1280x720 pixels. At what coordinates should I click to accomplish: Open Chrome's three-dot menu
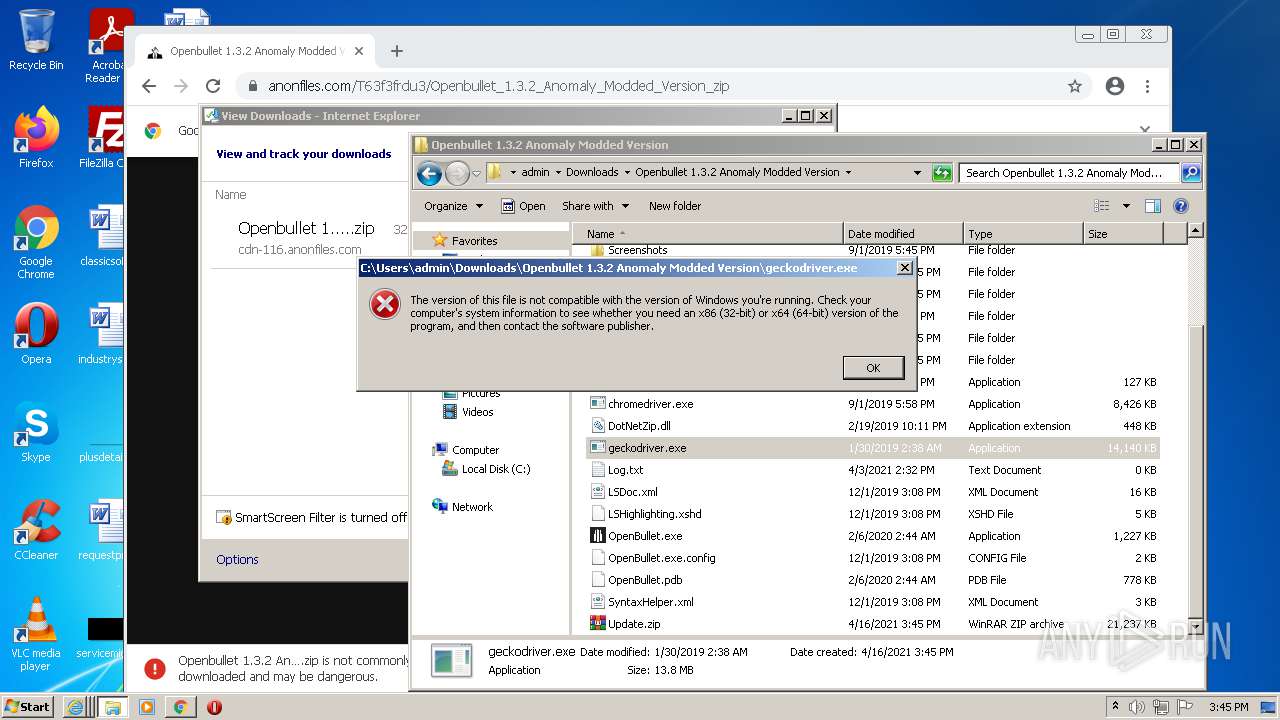coord(1148,86)
